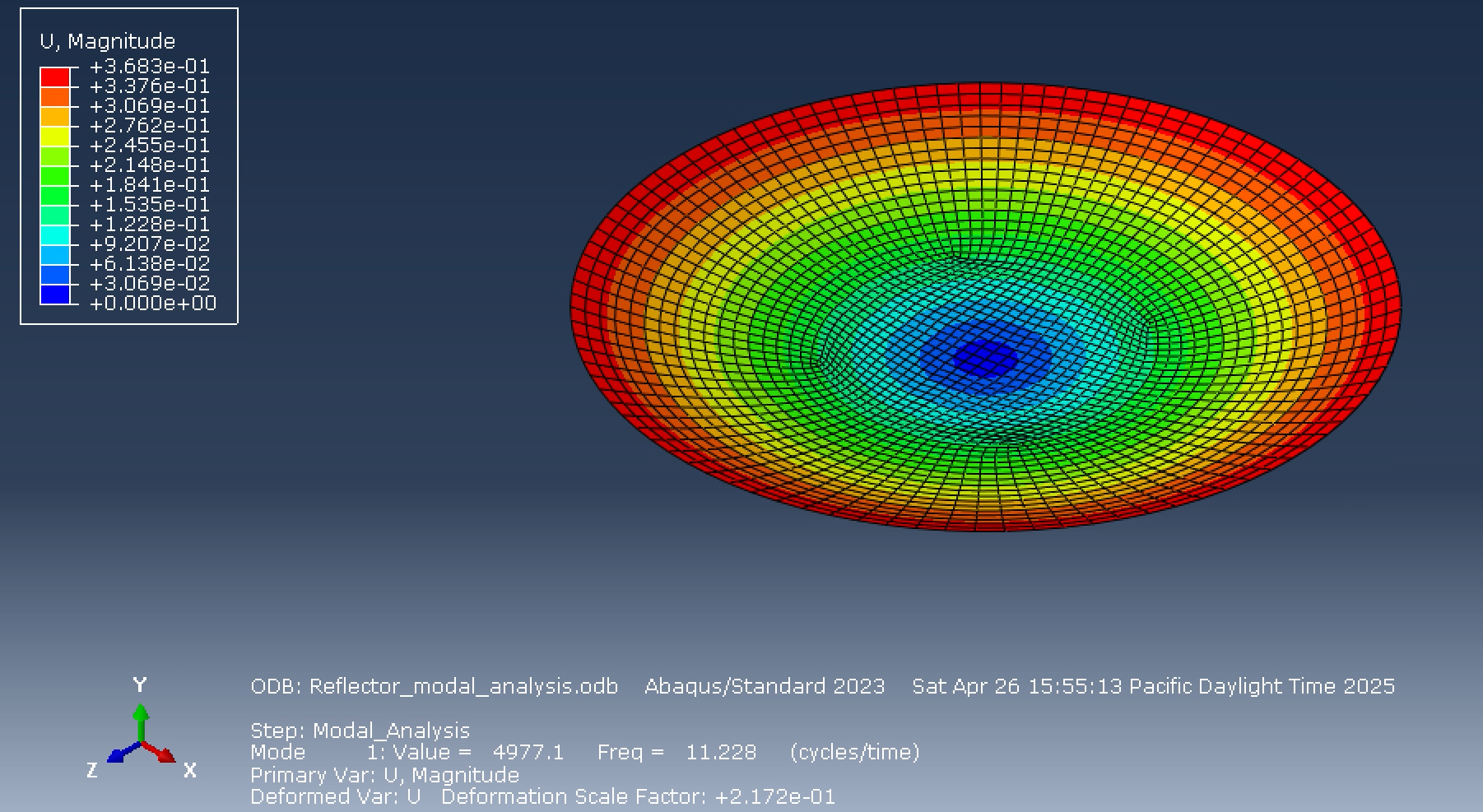Image resolution: width=1483 pixels, height=812 pixels.
Task: Click the Primary Var: U, Magnitude text
Action: pyautogui.click(x=384, y=773)
